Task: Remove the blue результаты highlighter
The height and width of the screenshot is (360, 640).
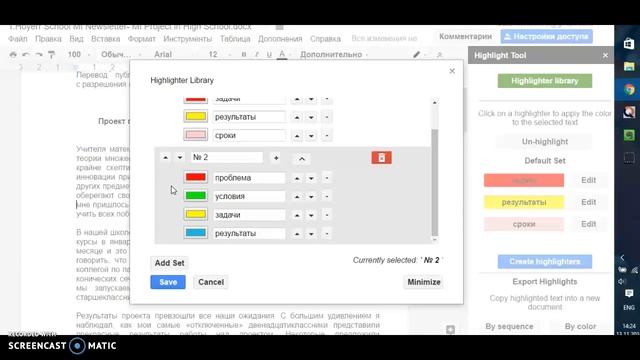Action: point(327,233)
